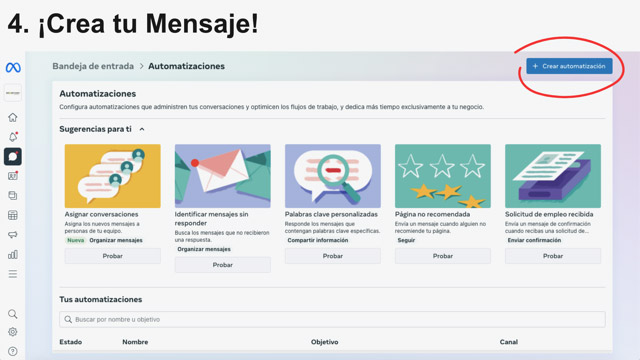
Task: Open the Help question mark icon
Action: (13, 351)
